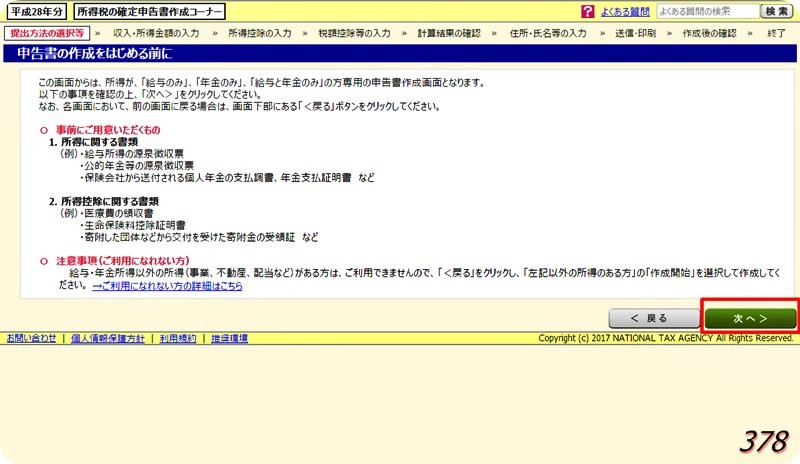Open the よくある質問 link
Image resolution: width=800 pixels, height=464 pixels.
[624, 12]
